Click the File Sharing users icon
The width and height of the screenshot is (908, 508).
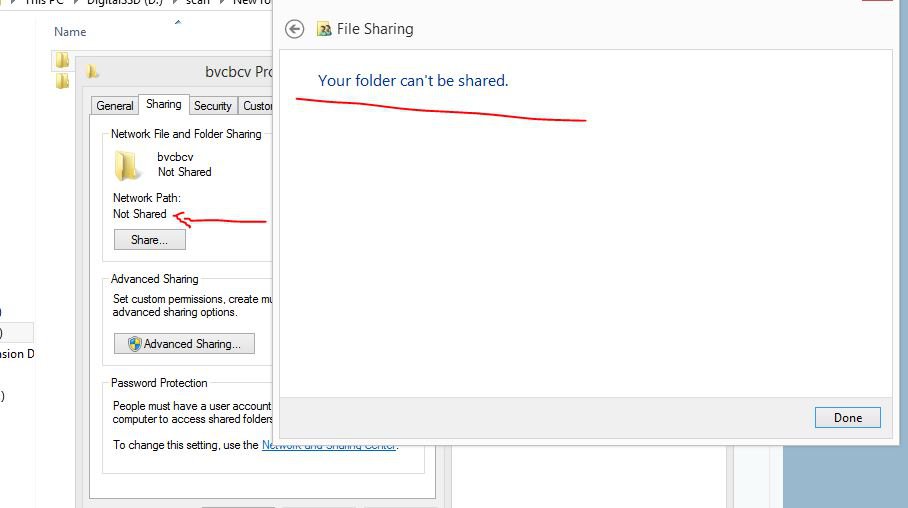point(324,29)
